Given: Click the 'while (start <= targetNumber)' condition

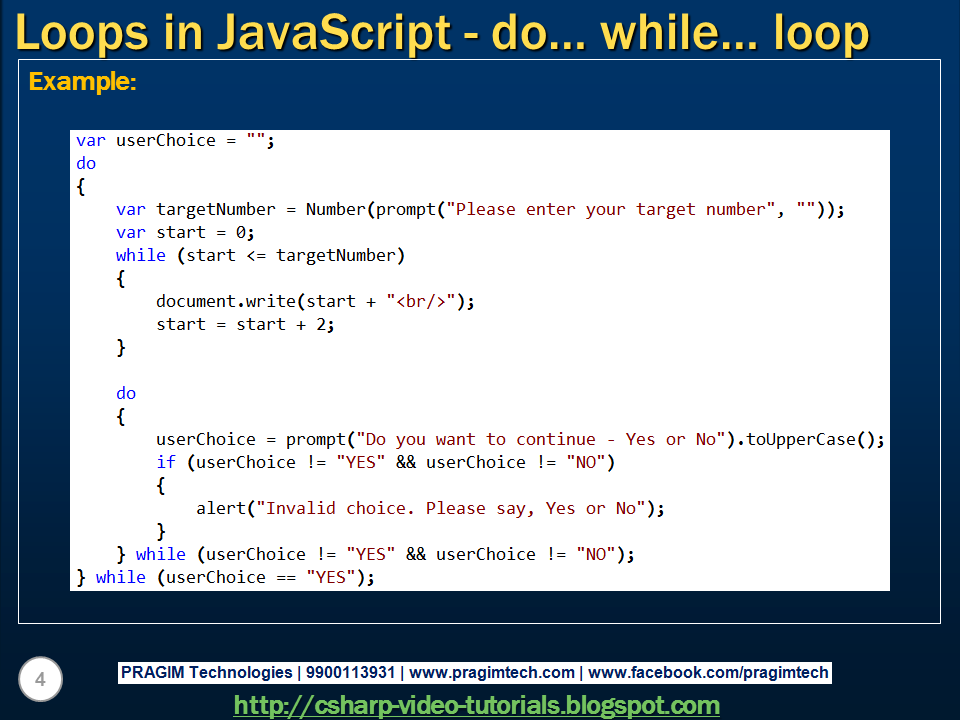Looking at the screenshot, I should coord(230,255).
